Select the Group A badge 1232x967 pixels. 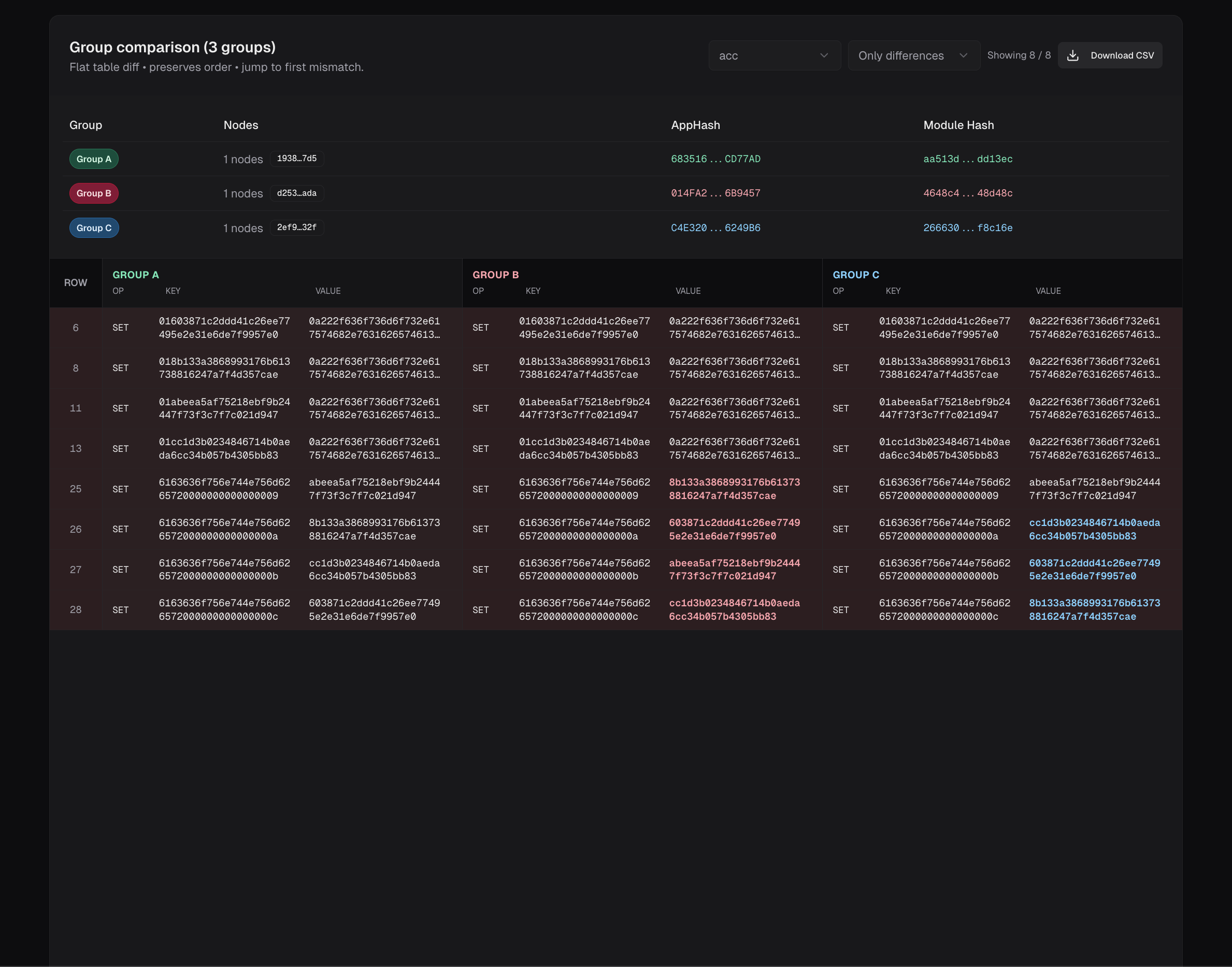click(94, 159)
